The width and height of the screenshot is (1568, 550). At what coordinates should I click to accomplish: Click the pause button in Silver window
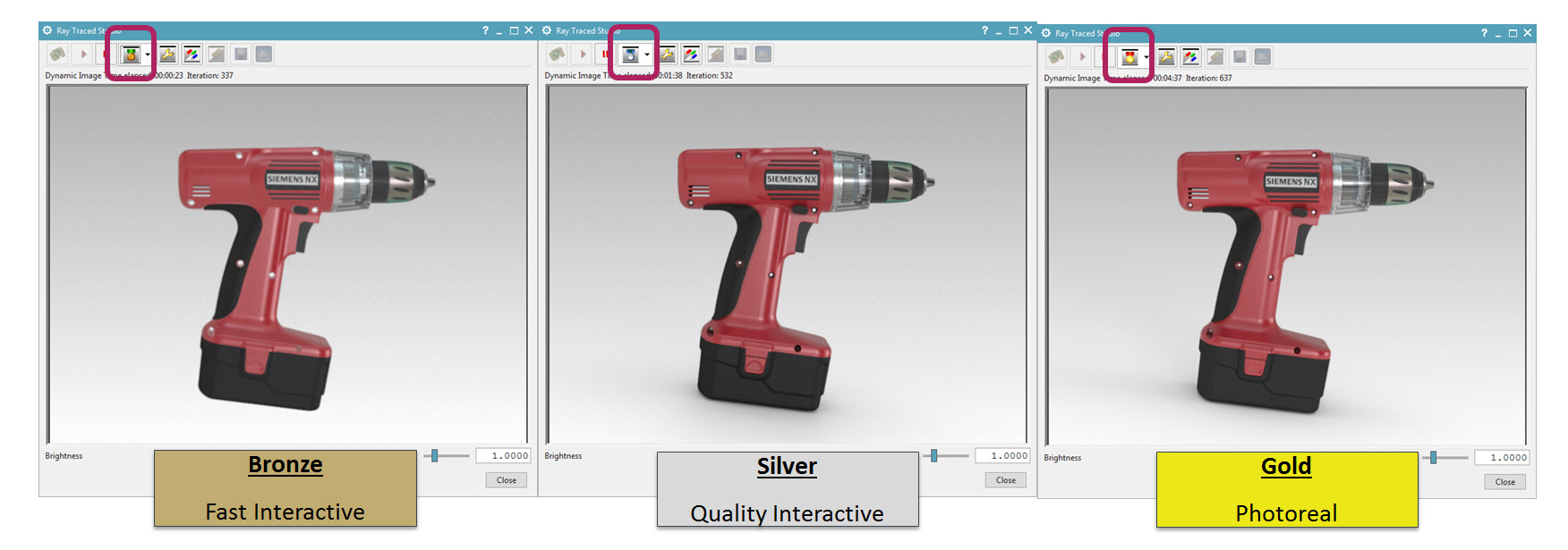pos(605,55)
